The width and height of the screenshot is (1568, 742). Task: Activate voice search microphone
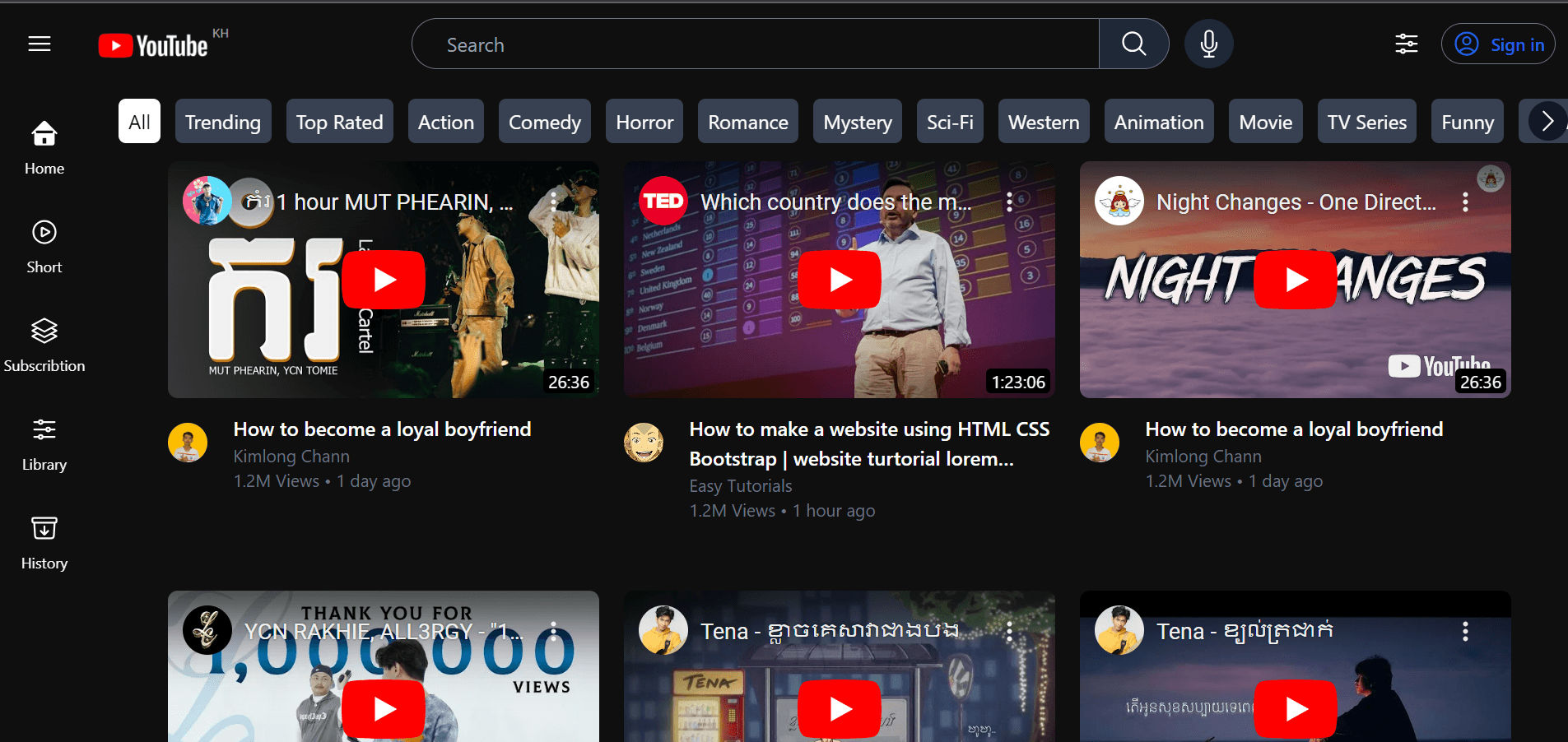point(1208,44)
